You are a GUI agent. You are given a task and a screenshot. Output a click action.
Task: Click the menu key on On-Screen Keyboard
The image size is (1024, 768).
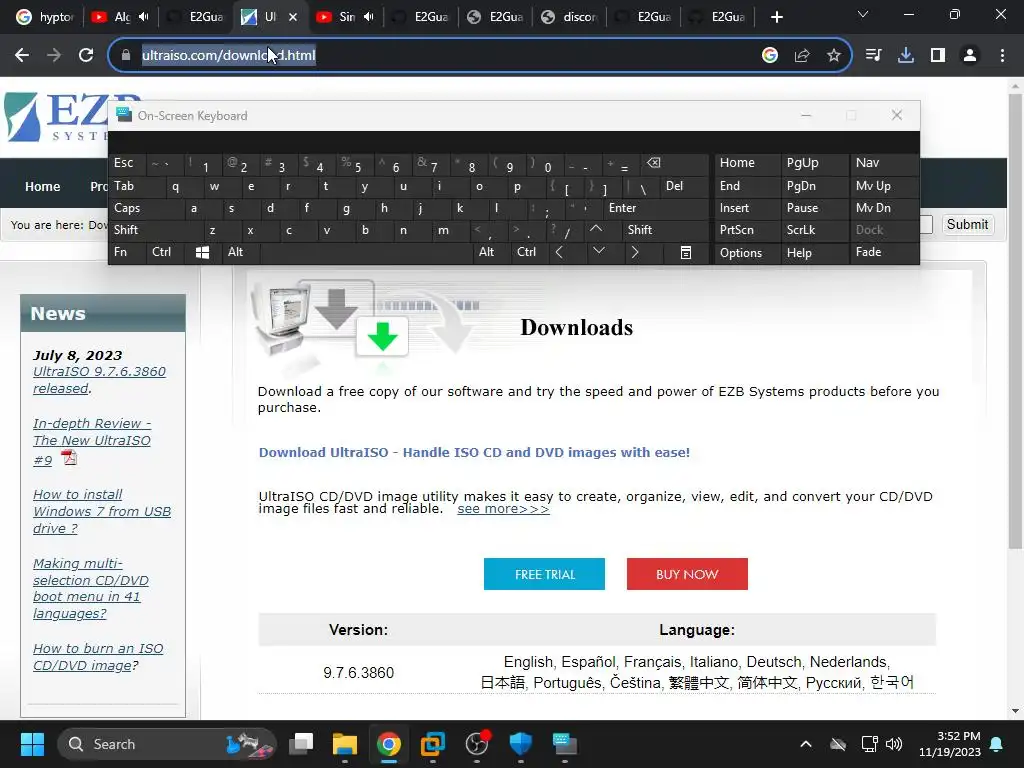(686, 253)
